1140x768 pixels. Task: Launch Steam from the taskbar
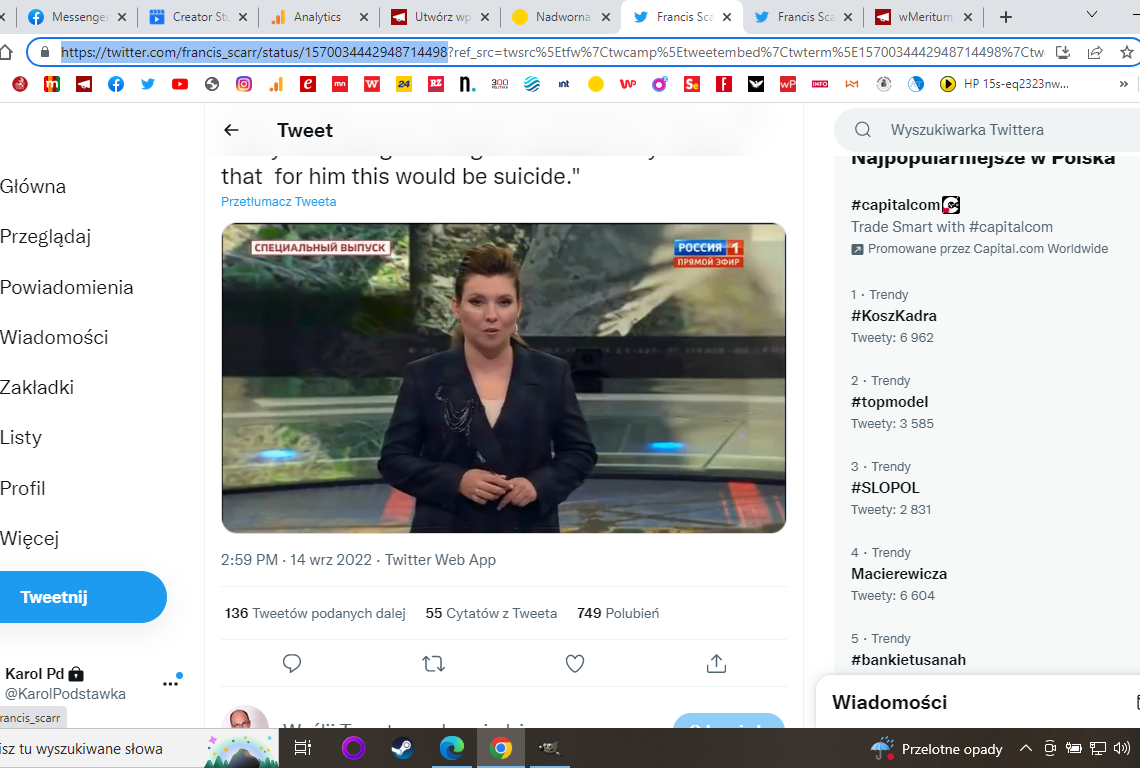pyautogui.click(x=403, y=748)
